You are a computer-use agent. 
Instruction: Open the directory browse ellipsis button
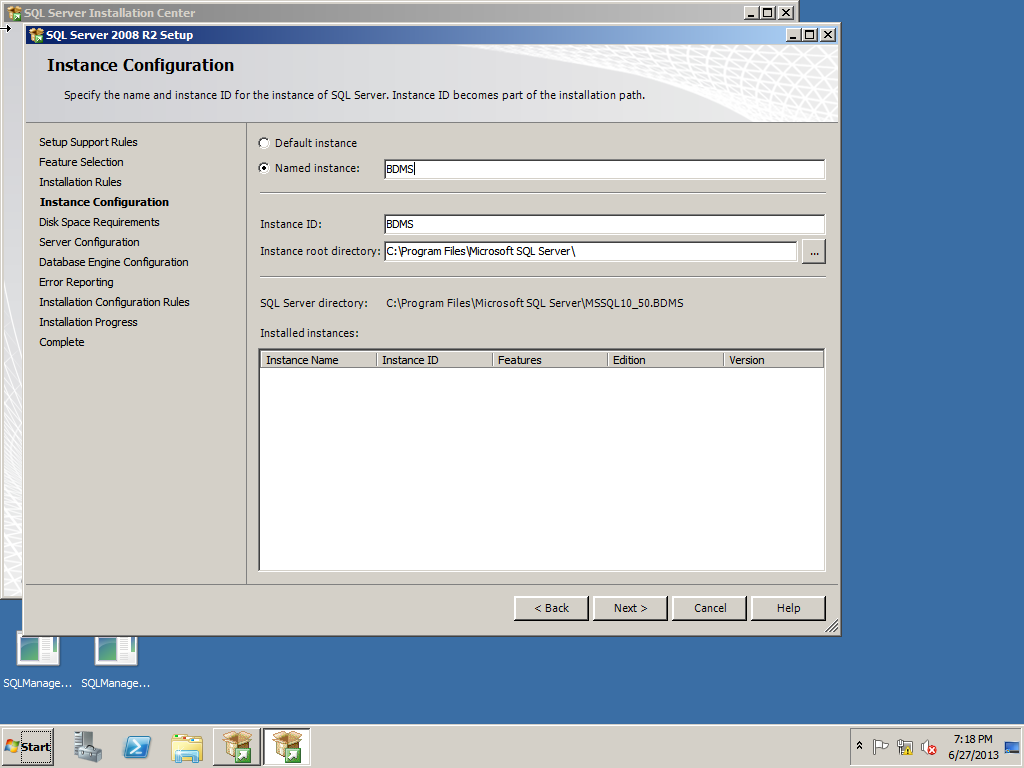[814, 252]
